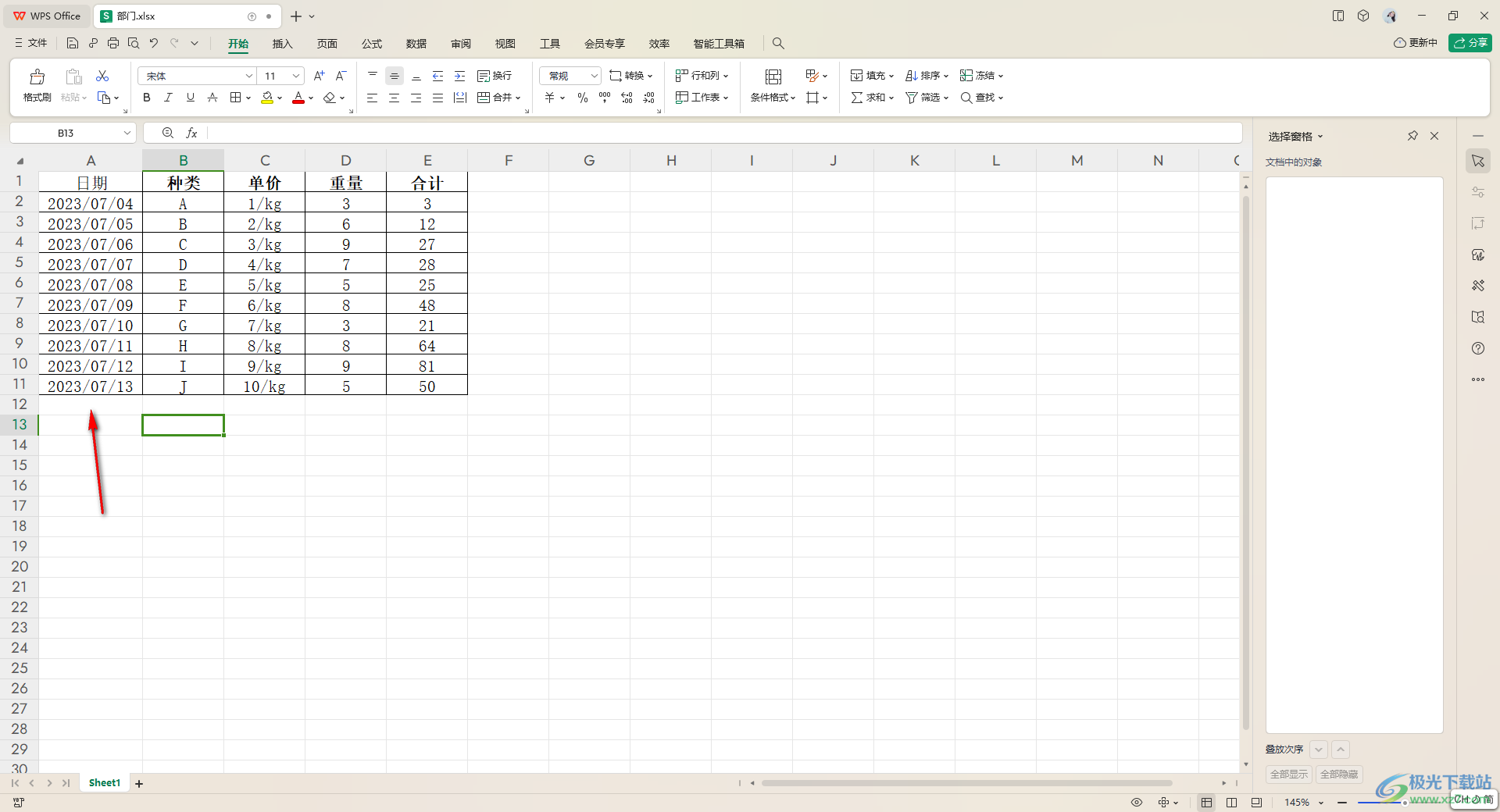This screenshot has width=1500, height=812.
Task: Click the Cut scissors icon
Action: pos(102,76)
